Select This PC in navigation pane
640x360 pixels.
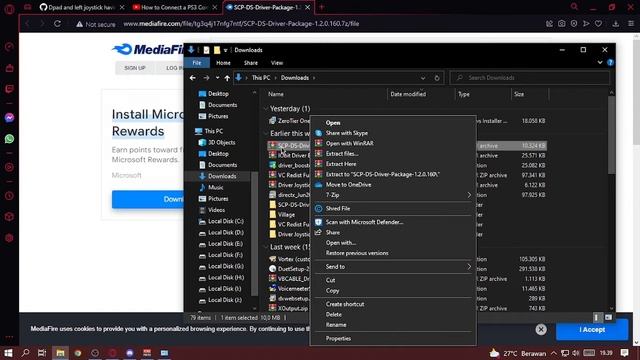(213, 131)
